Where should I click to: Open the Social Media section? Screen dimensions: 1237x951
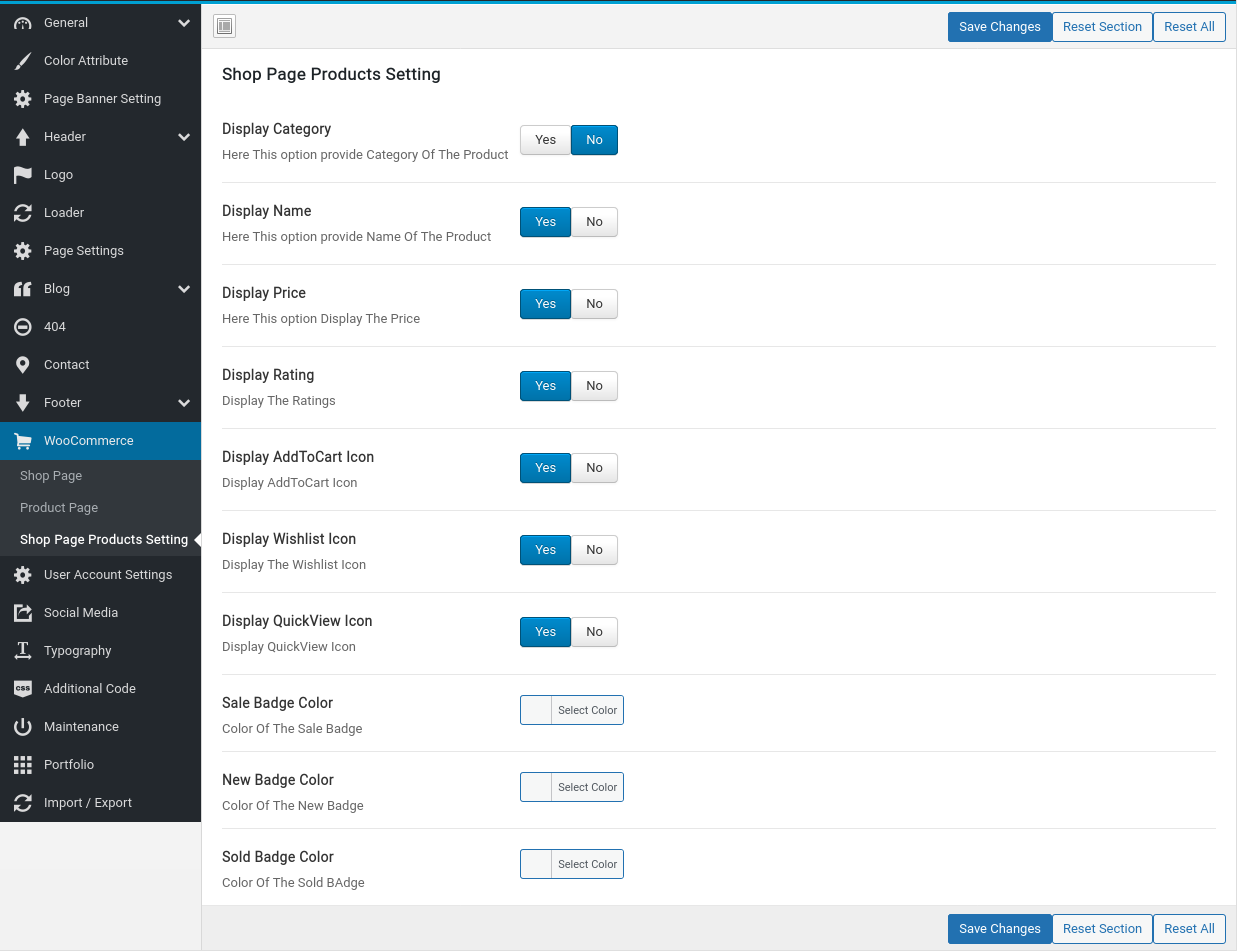(x=100, y=613)
